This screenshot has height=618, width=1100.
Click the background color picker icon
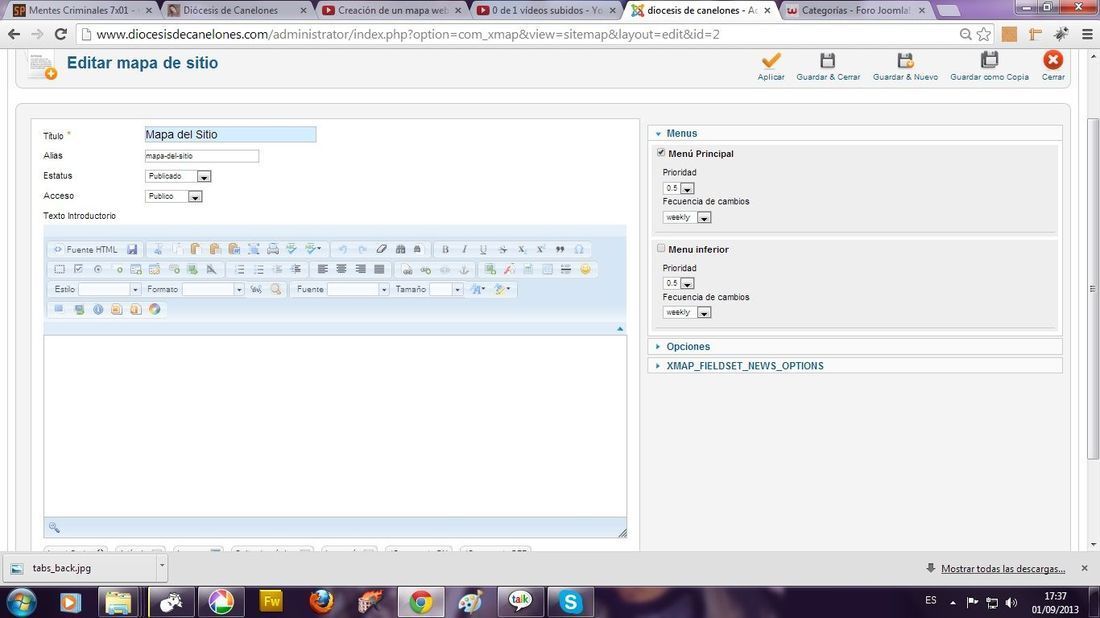click(x=502, y=289)
